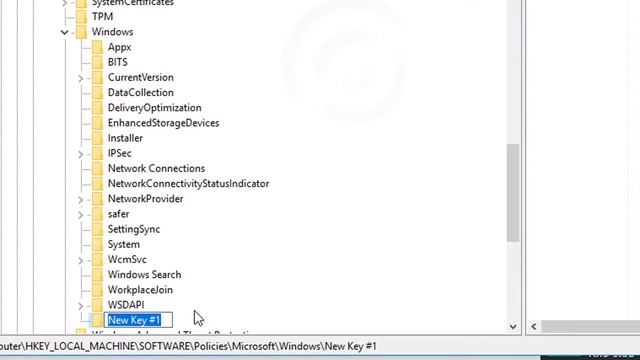Click inside the New Key #1 rename field
The image size is (640, 360).
(x=138, y=320)
